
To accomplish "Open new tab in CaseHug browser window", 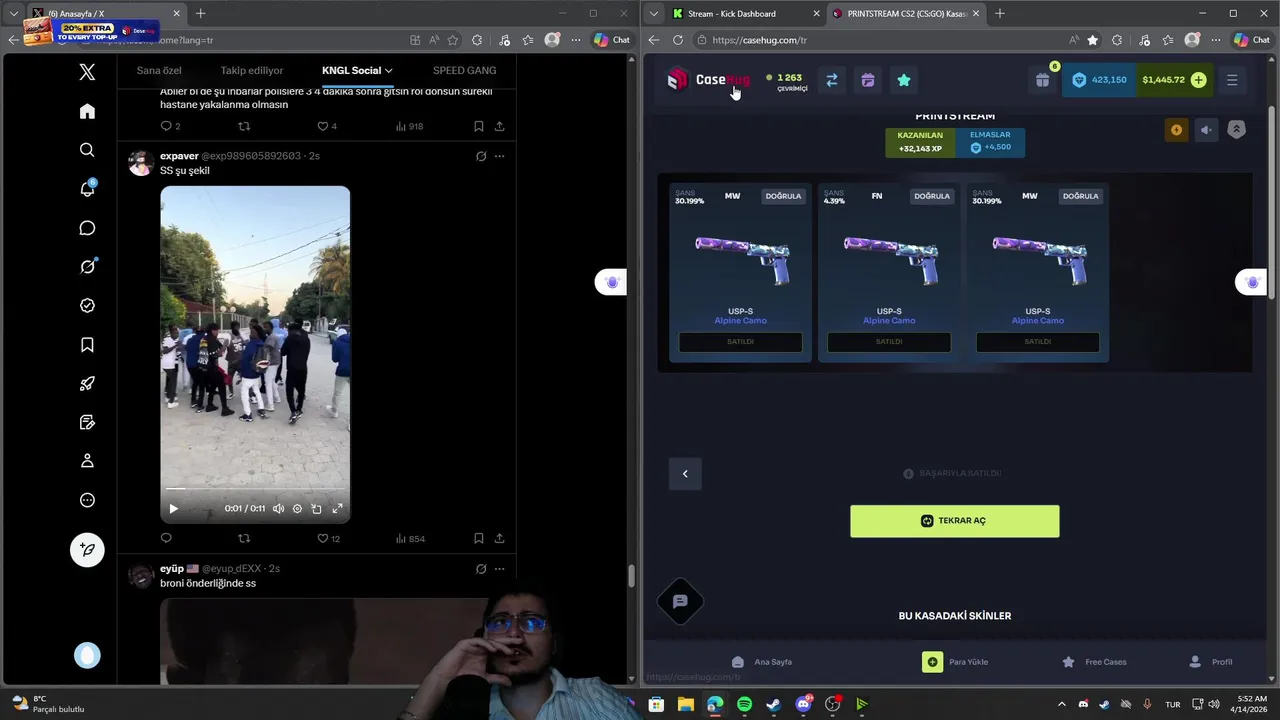I will 999,14.
